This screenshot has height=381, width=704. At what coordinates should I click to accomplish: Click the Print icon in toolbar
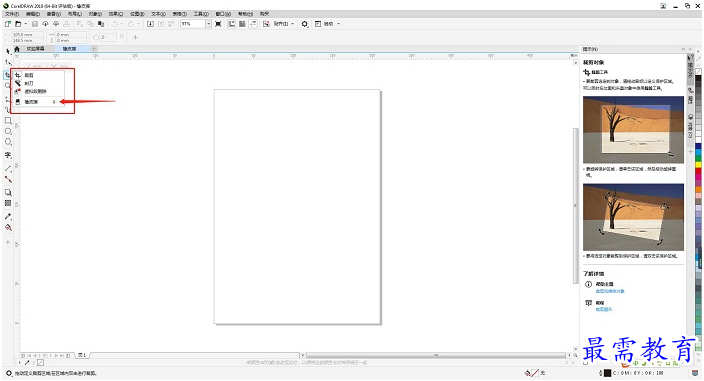[66, 24]
